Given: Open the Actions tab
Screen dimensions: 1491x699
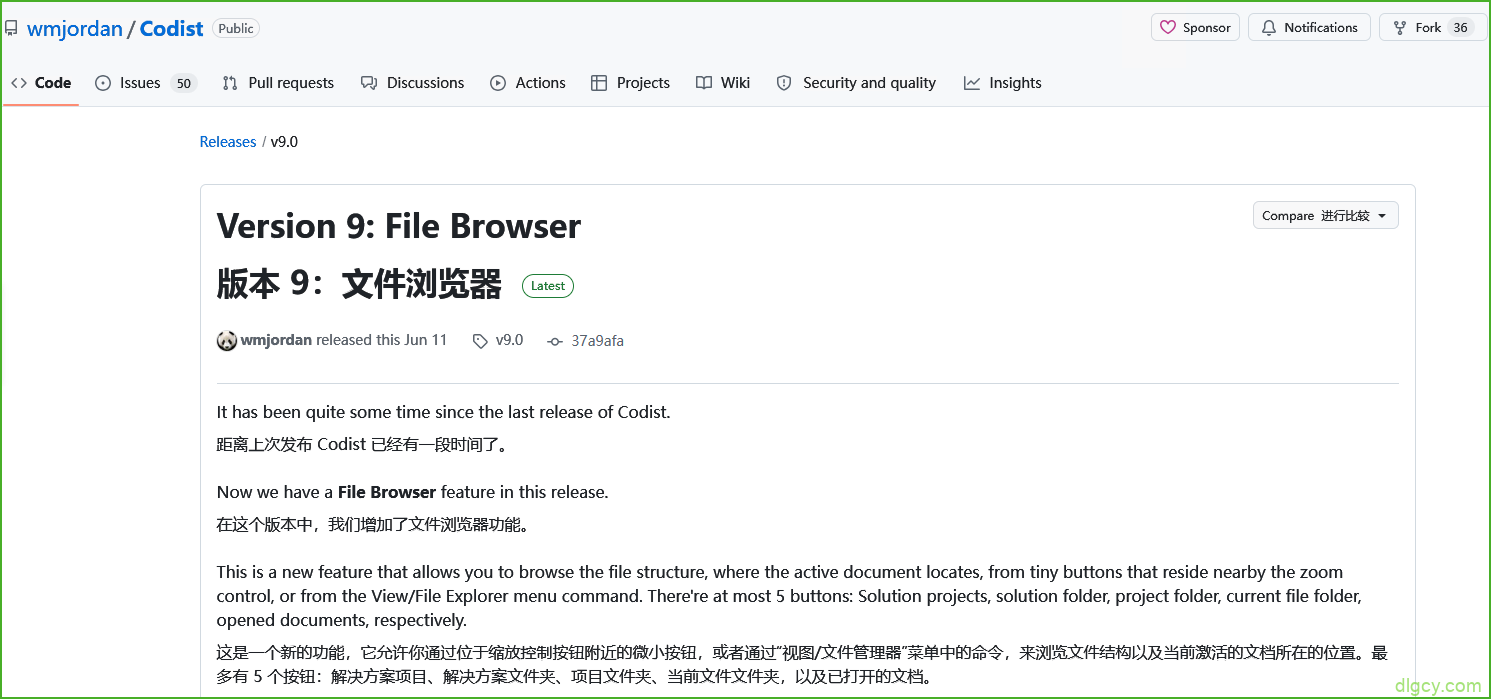Looking at the screenshot, I should (528, 83).
